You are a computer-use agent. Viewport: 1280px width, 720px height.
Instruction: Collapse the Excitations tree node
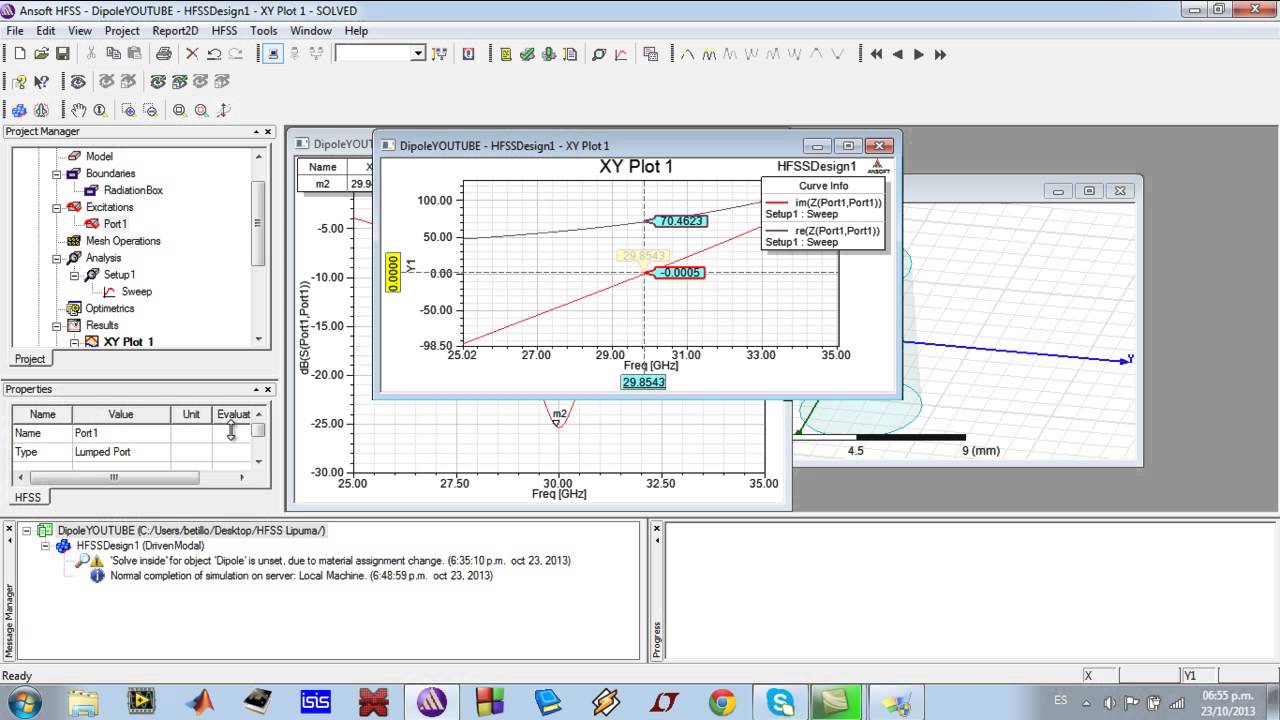click(x=57, y=208)
